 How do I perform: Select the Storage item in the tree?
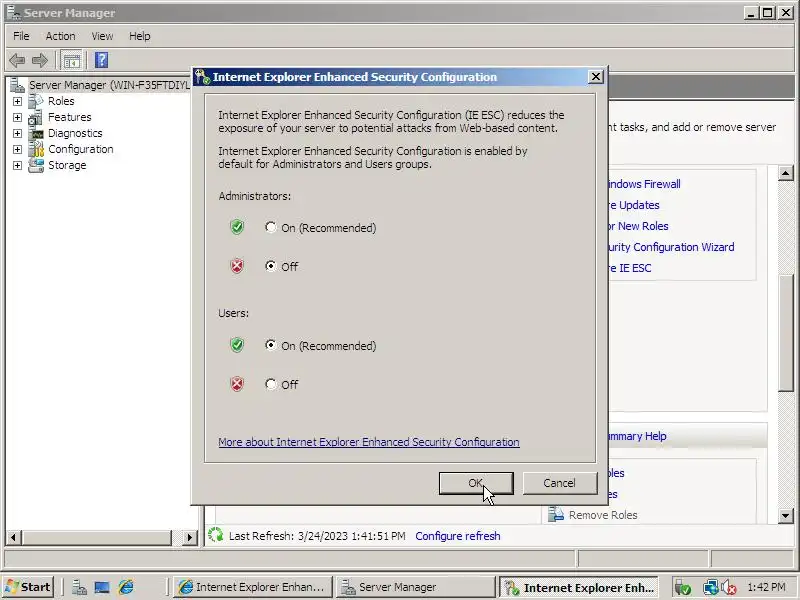[67, 165]
